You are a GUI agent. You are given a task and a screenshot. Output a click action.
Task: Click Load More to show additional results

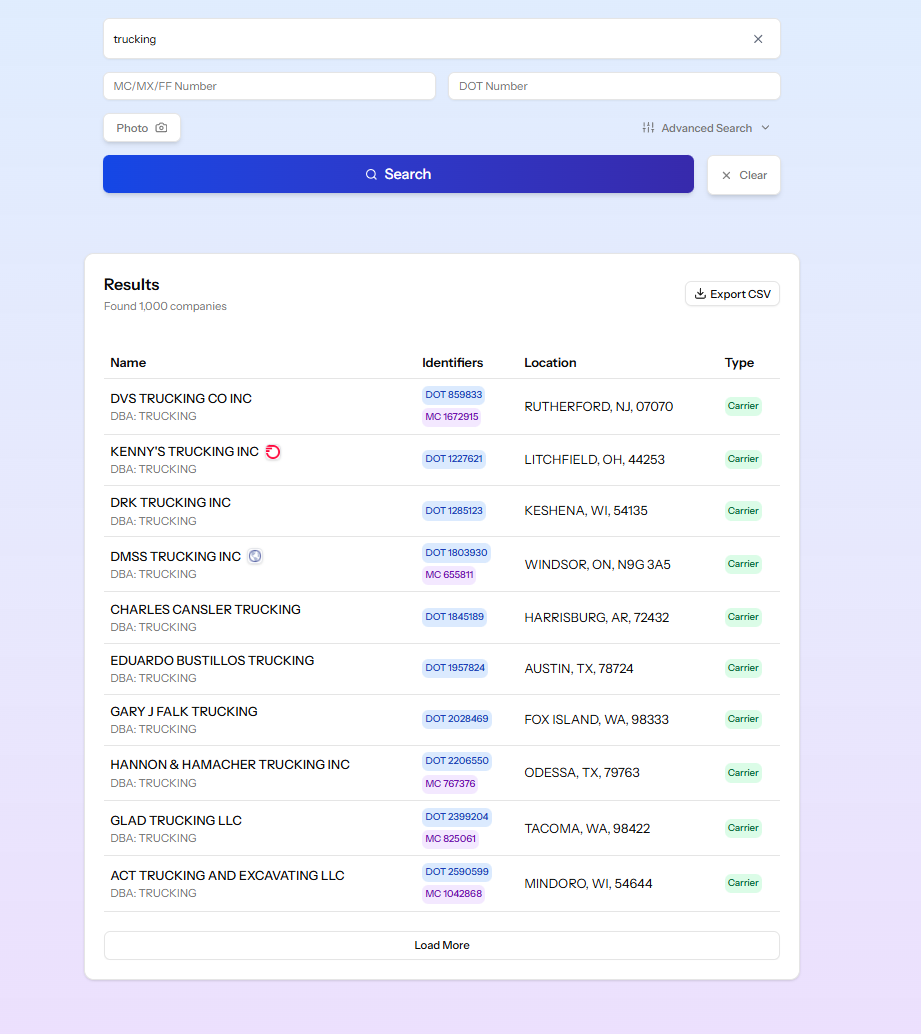pos(441,944)
